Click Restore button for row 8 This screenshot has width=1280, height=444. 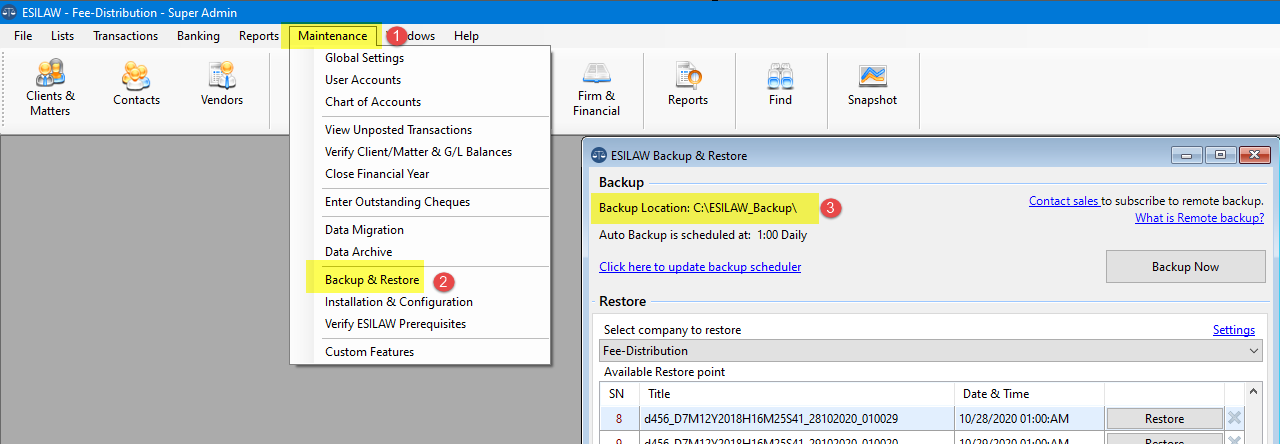[x=1164, y=419]
